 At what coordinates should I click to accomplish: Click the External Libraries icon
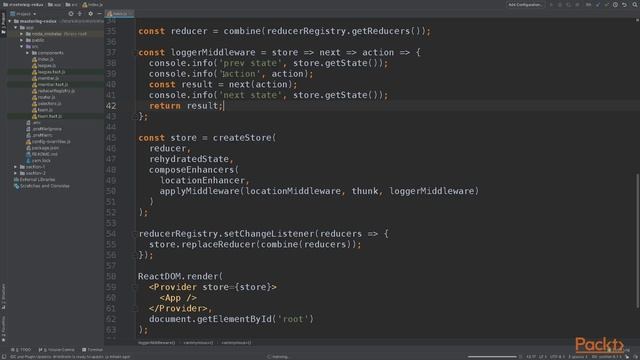pos(16,180)
